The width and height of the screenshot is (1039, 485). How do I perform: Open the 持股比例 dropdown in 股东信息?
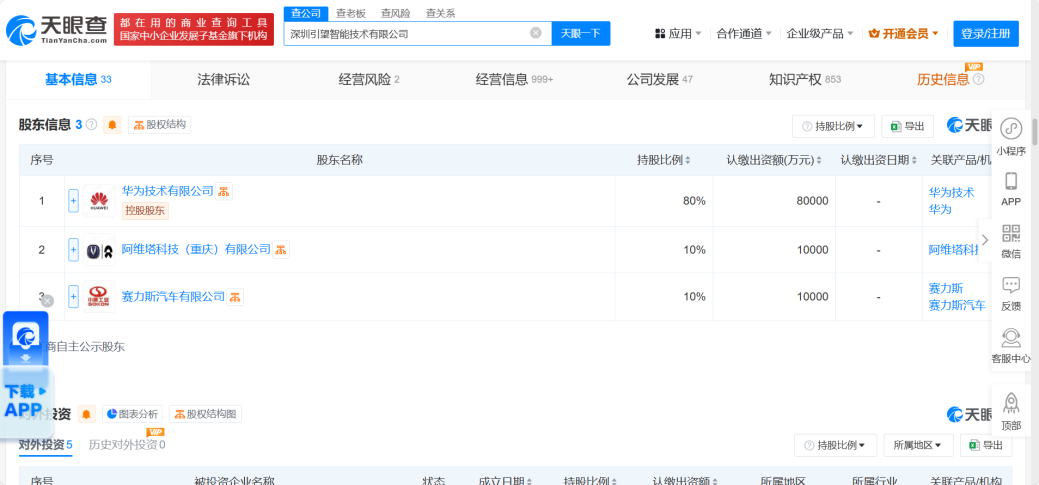pyautogui.click(x=833, y=126)
